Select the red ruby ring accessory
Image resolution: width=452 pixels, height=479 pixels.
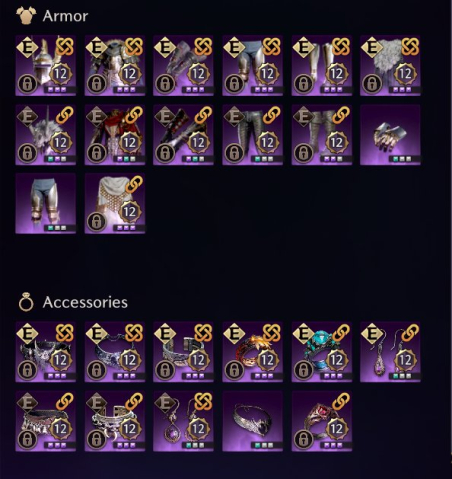point(322,421)
